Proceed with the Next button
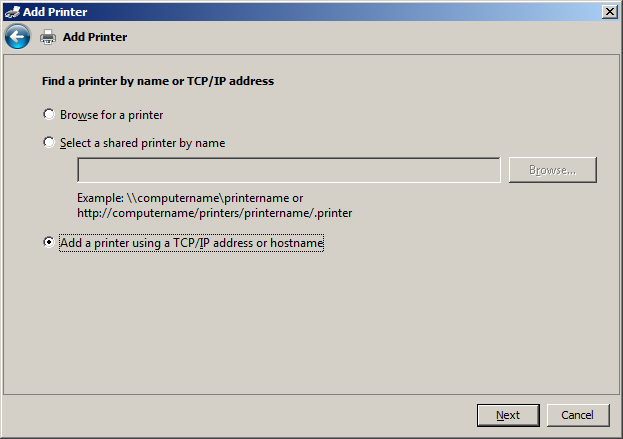 (508, 415)
